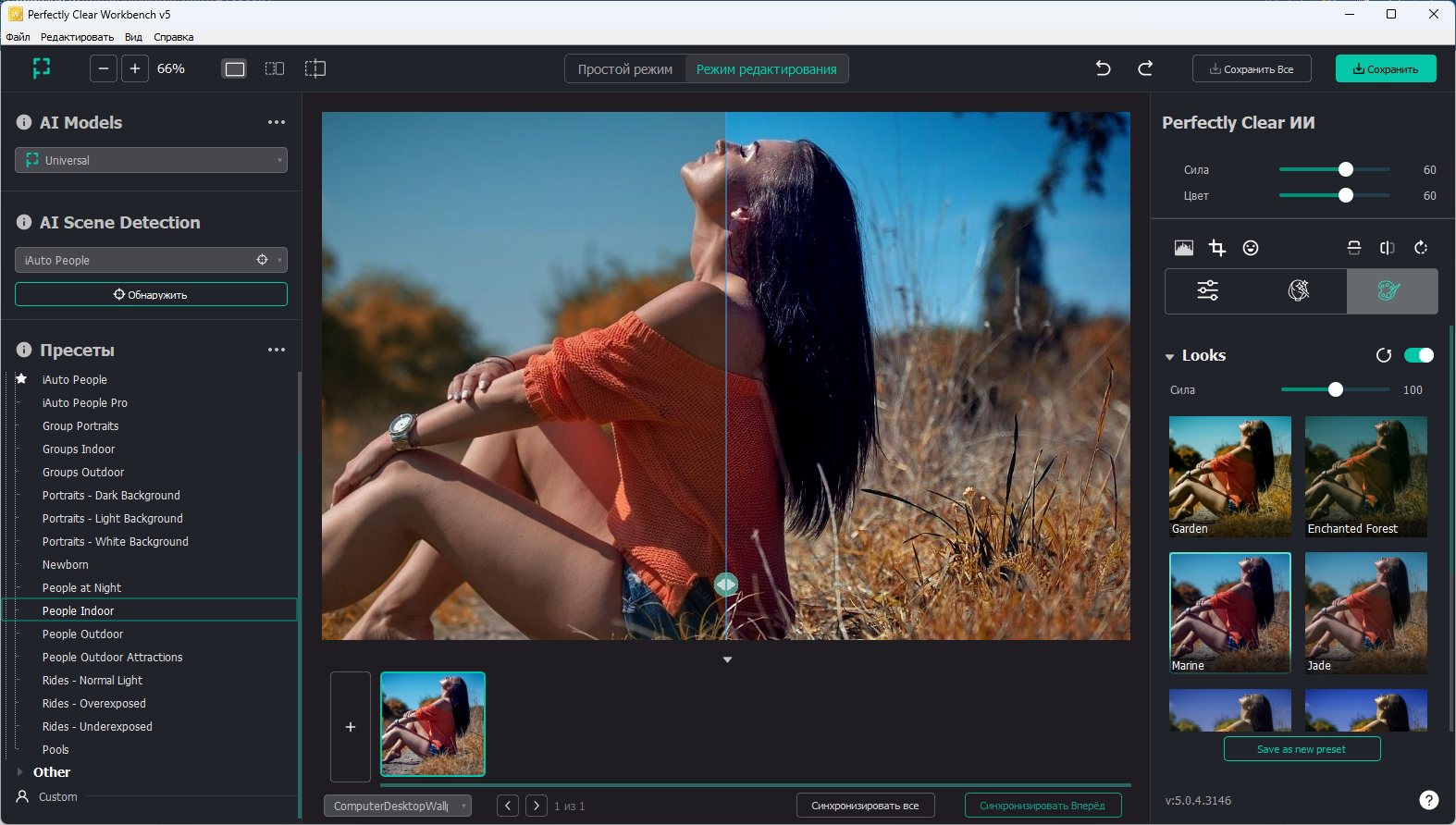This screenshot has width=1456, height=825.
Task: Switch to side-by-side split view icon
Action: 275,68
